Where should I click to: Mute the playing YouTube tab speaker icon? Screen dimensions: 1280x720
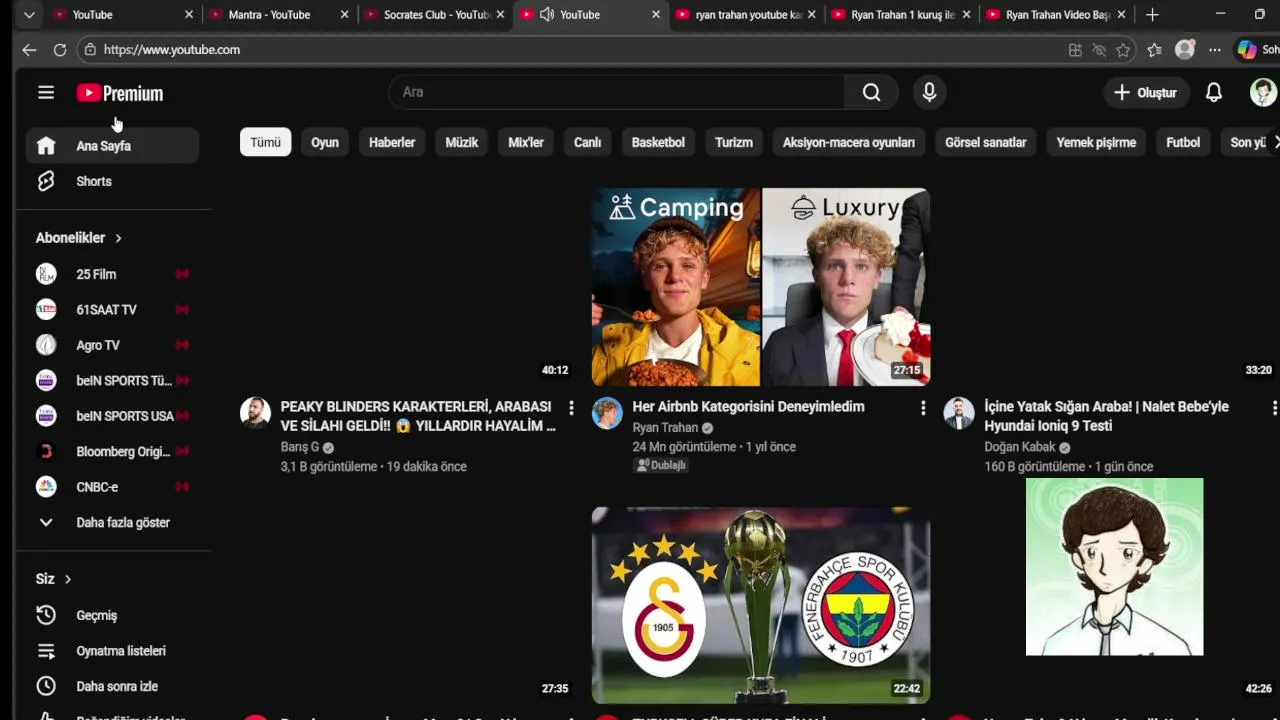click(547, 15)
